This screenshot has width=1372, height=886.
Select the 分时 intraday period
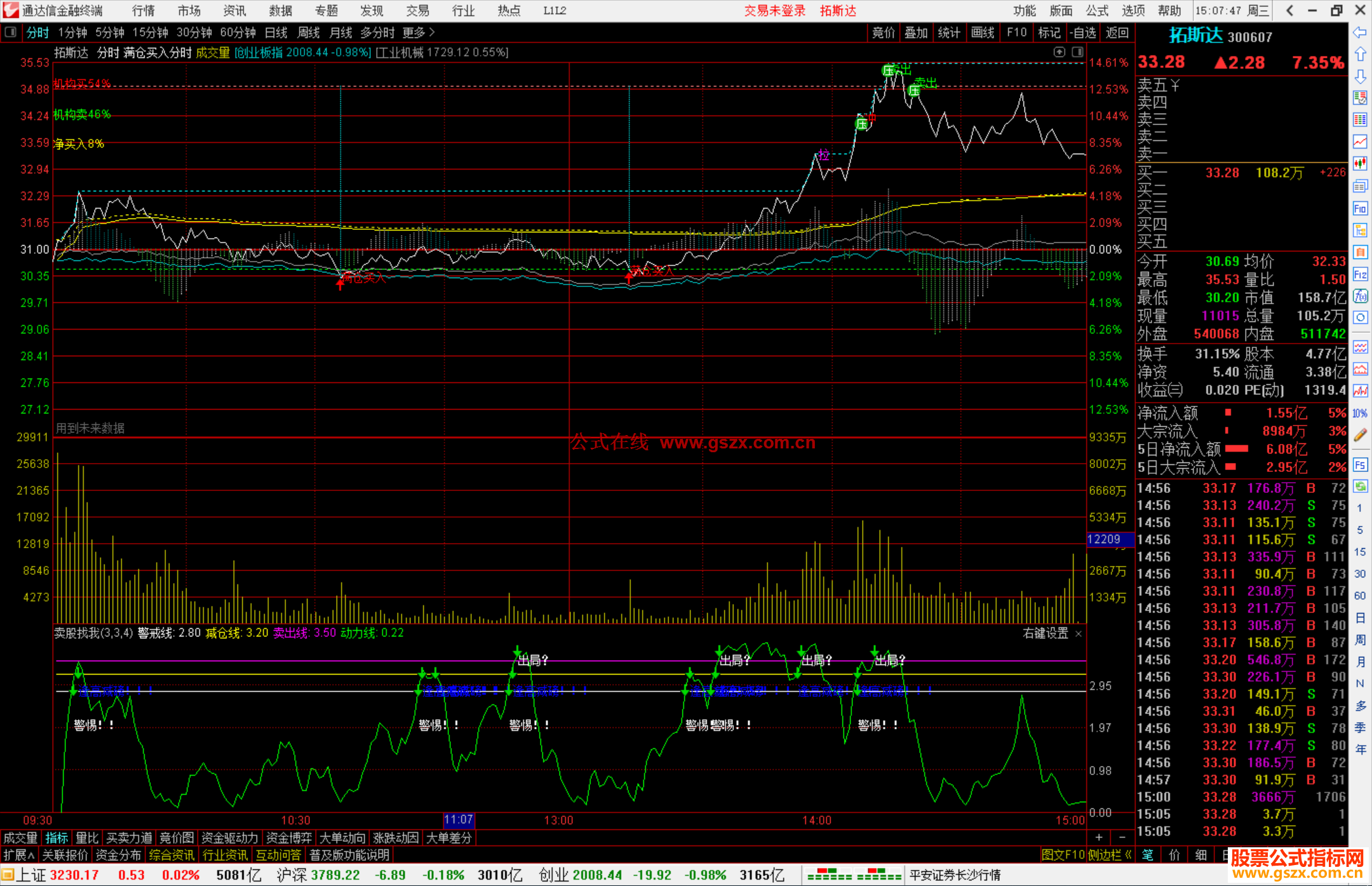(37, 32)
